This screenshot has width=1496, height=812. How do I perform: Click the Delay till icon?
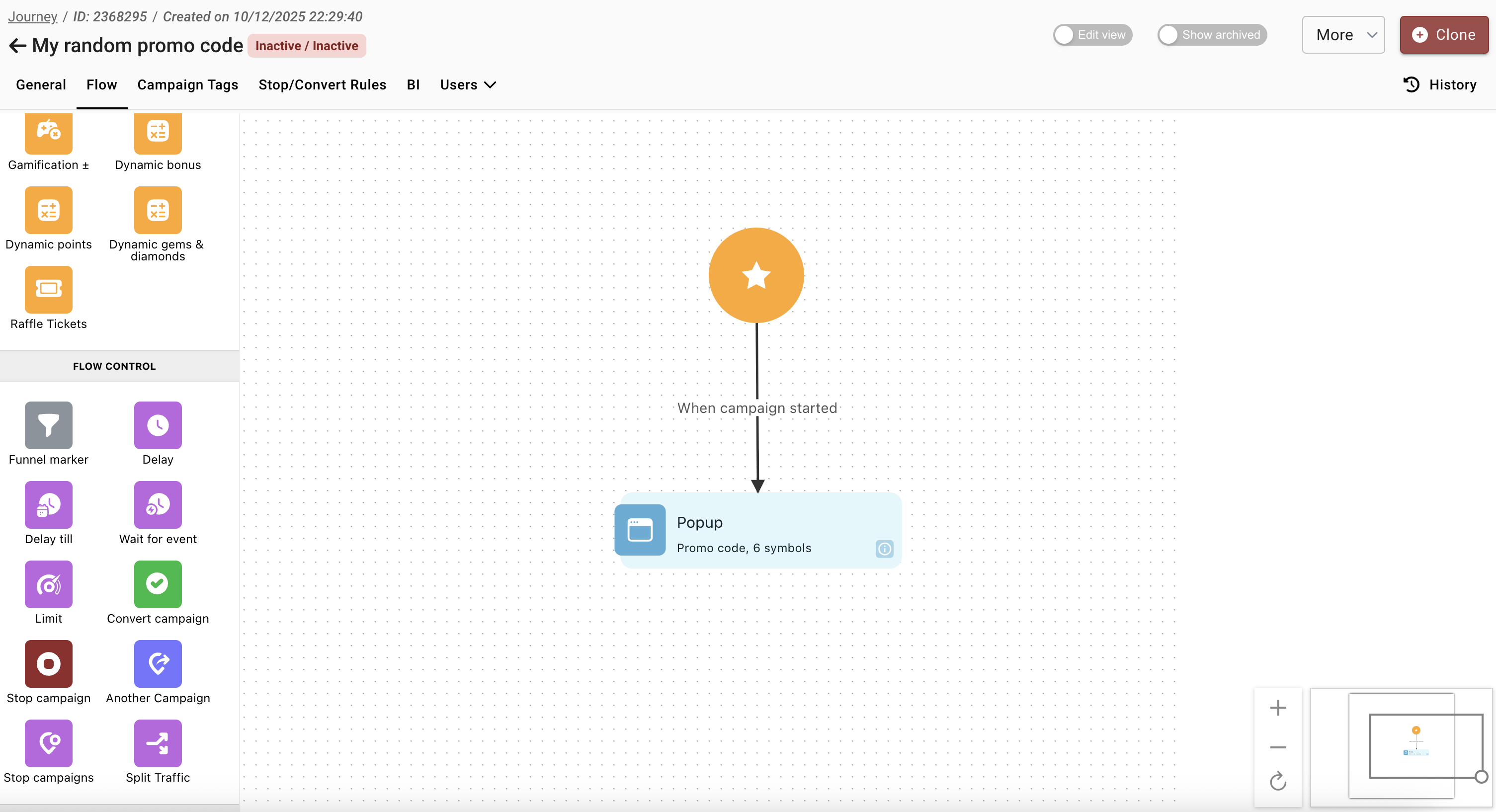48,504
